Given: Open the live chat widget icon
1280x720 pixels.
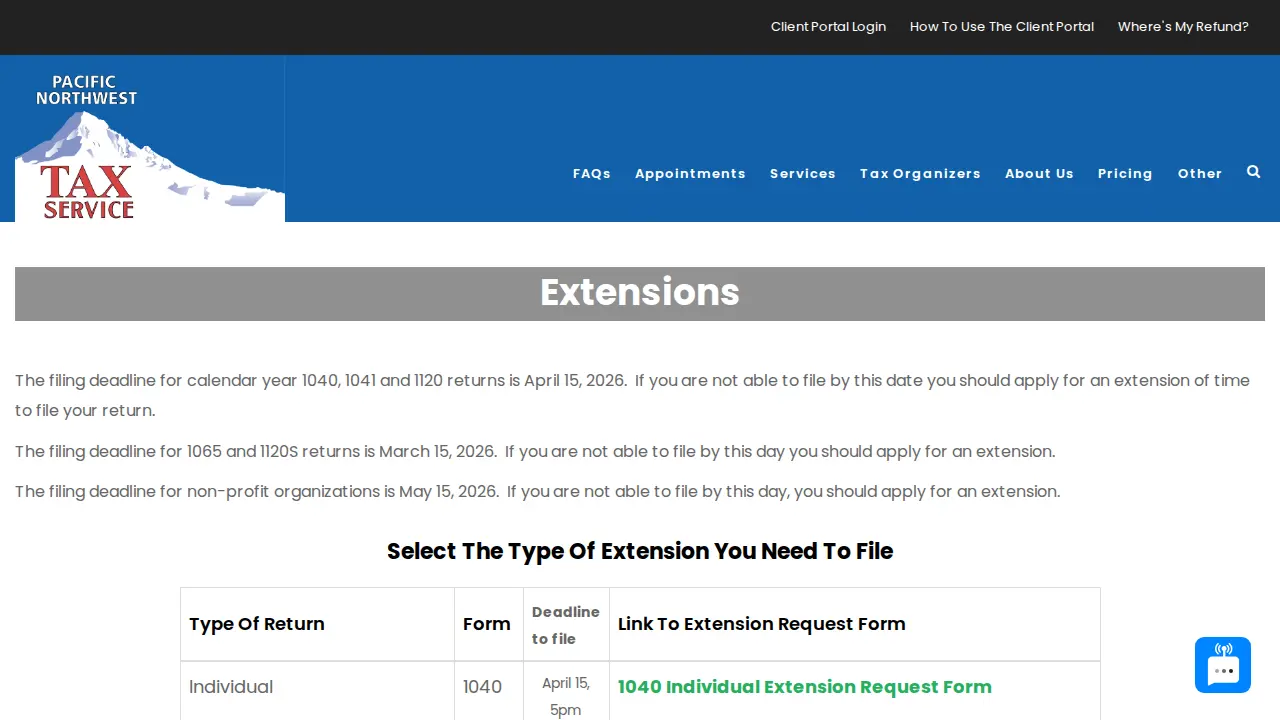Looking at the screenshot, I should click(x=1223, y=665).
